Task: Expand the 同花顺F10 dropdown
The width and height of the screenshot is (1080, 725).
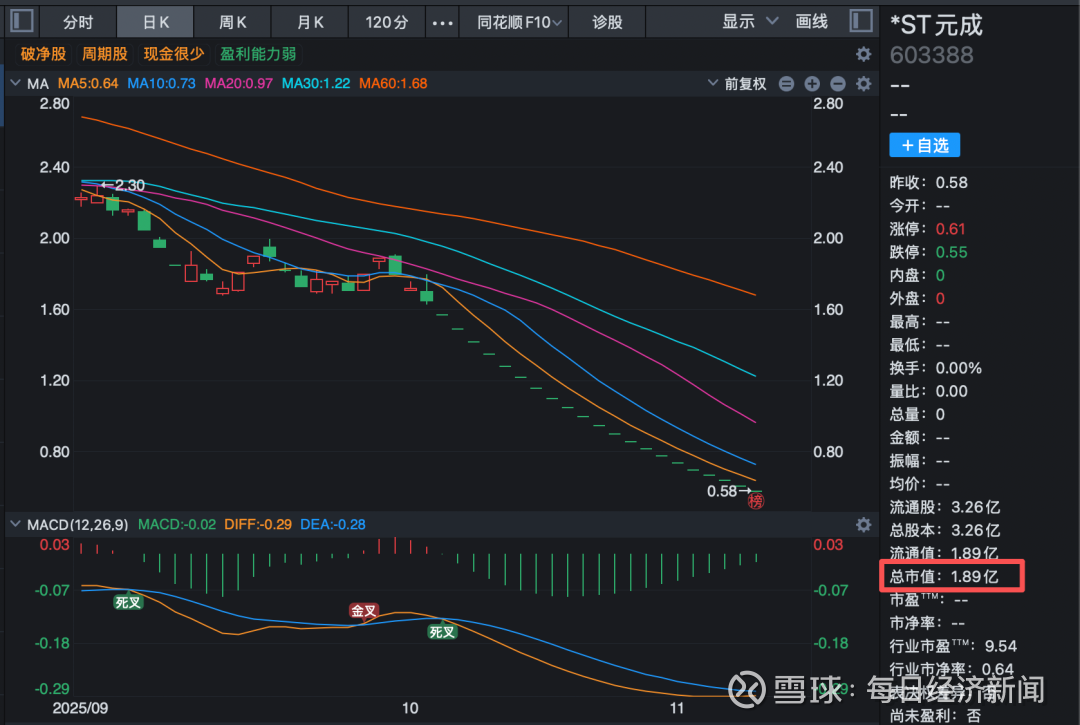Action: click(513, 21)
